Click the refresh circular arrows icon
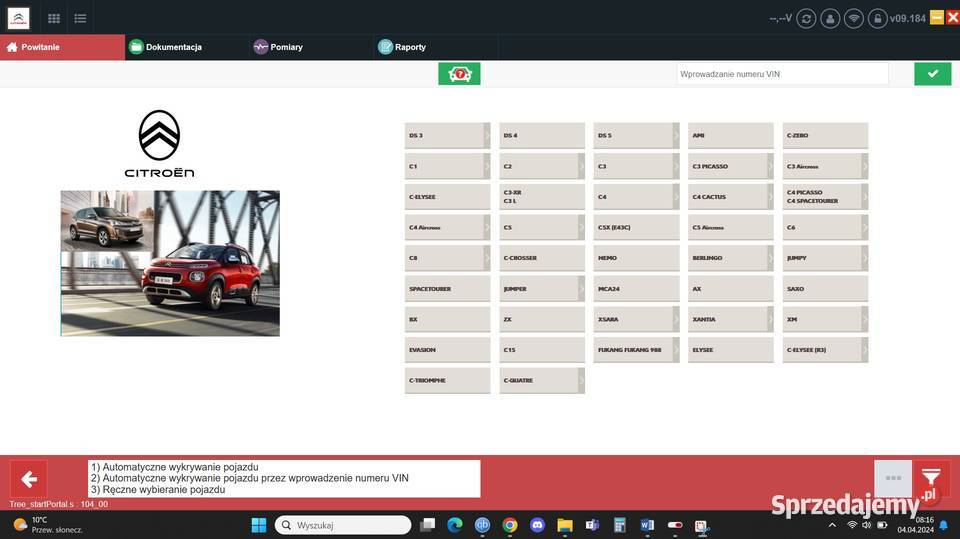 click(x=806, y=18)
